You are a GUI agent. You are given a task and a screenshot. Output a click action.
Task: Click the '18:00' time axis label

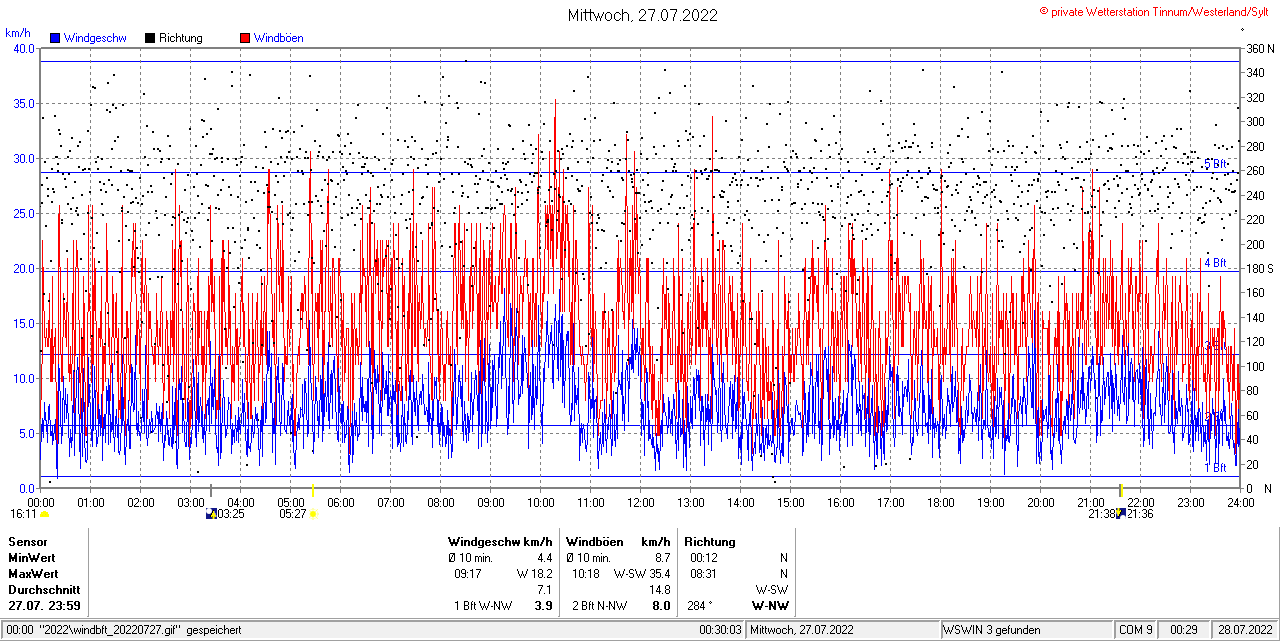pyautogui.click(x=941, y=502)
